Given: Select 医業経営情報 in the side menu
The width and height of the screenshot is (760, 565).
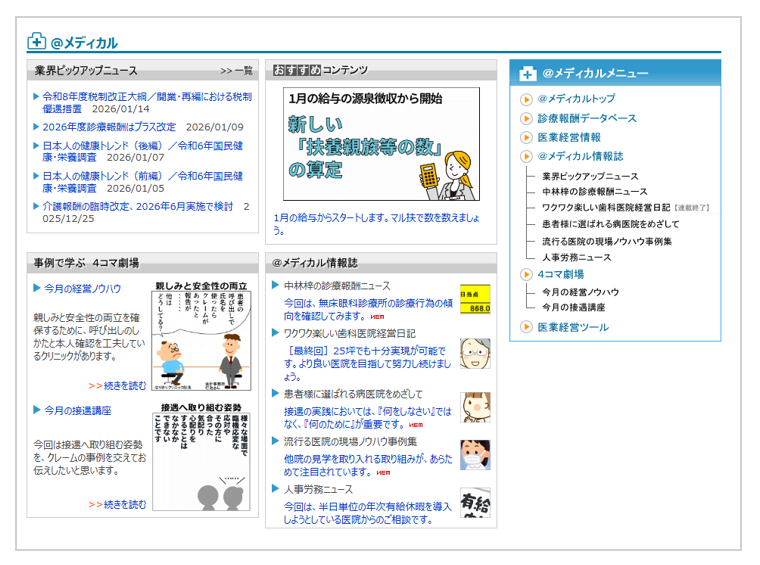Looking at the screenshot, I should 569,137.
